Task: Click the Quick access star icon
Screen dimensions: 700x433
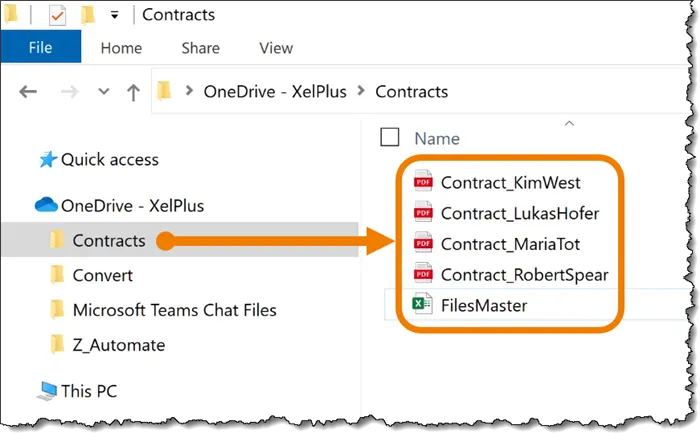Action: (47, 160)
